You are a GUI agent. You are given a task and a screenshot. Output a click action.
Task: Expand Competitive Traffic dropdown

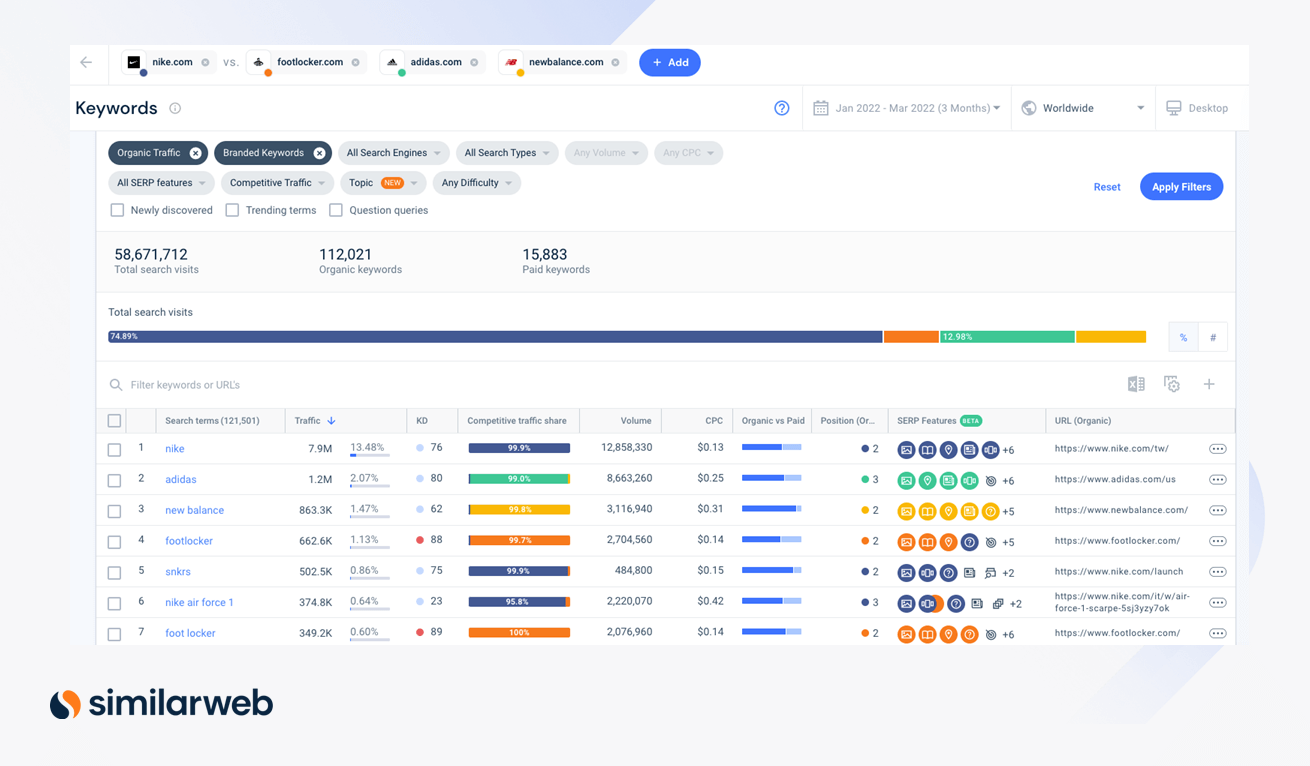[277, 183]
